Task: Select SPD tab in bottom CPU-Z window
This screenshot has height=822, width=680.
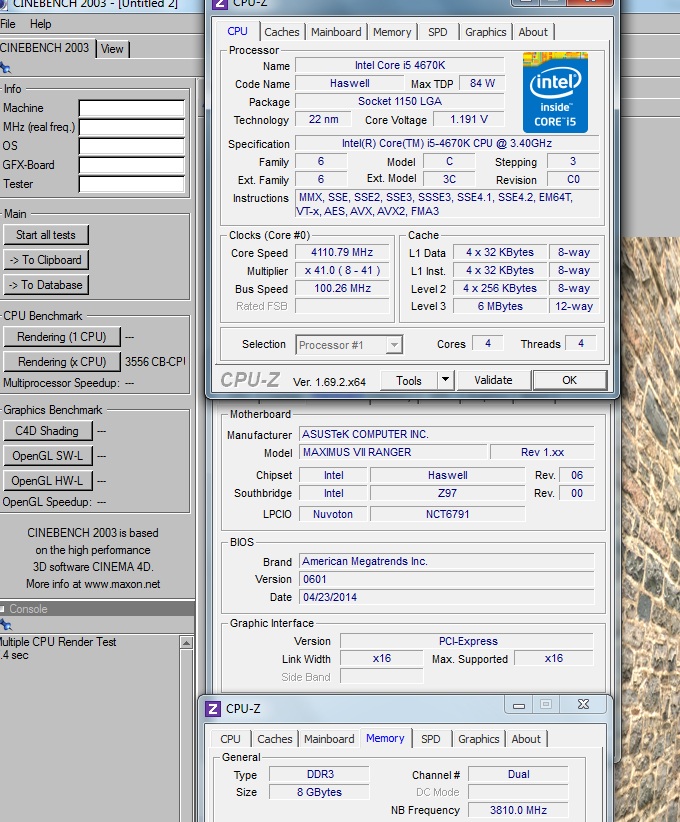Action: point(430,739)
